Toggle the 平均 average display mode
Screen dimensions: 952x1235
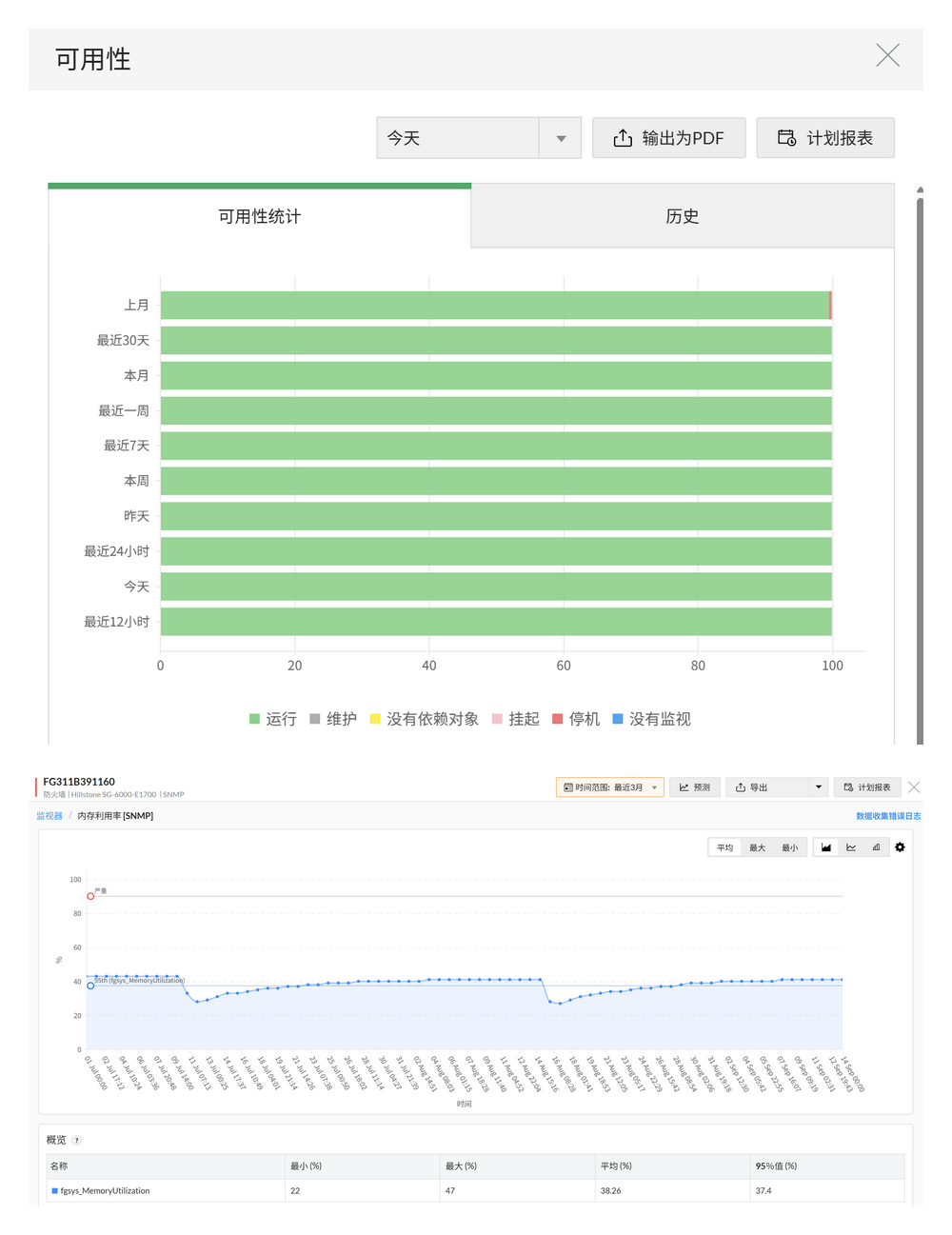(x=724, y=847)
